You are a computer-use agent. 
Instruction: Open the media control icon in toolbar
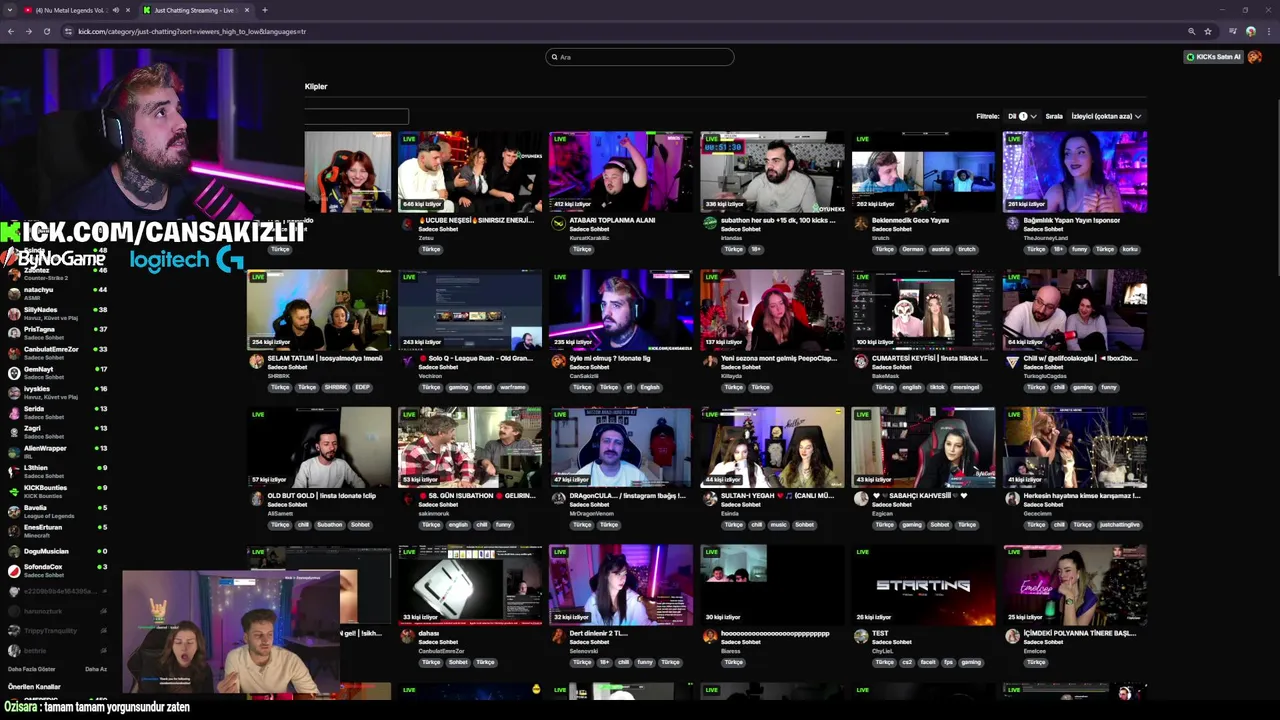[1233, 31]
